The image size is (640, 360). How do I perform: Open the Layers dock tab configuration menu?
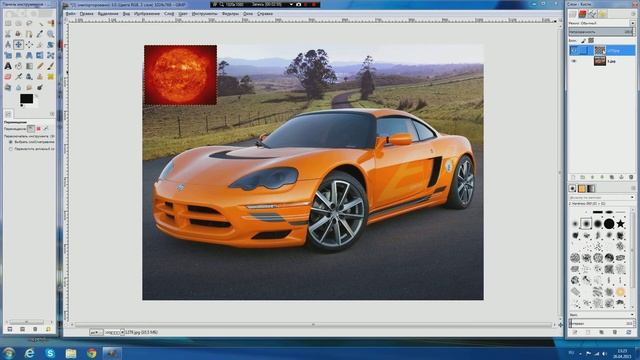[633, 14]
